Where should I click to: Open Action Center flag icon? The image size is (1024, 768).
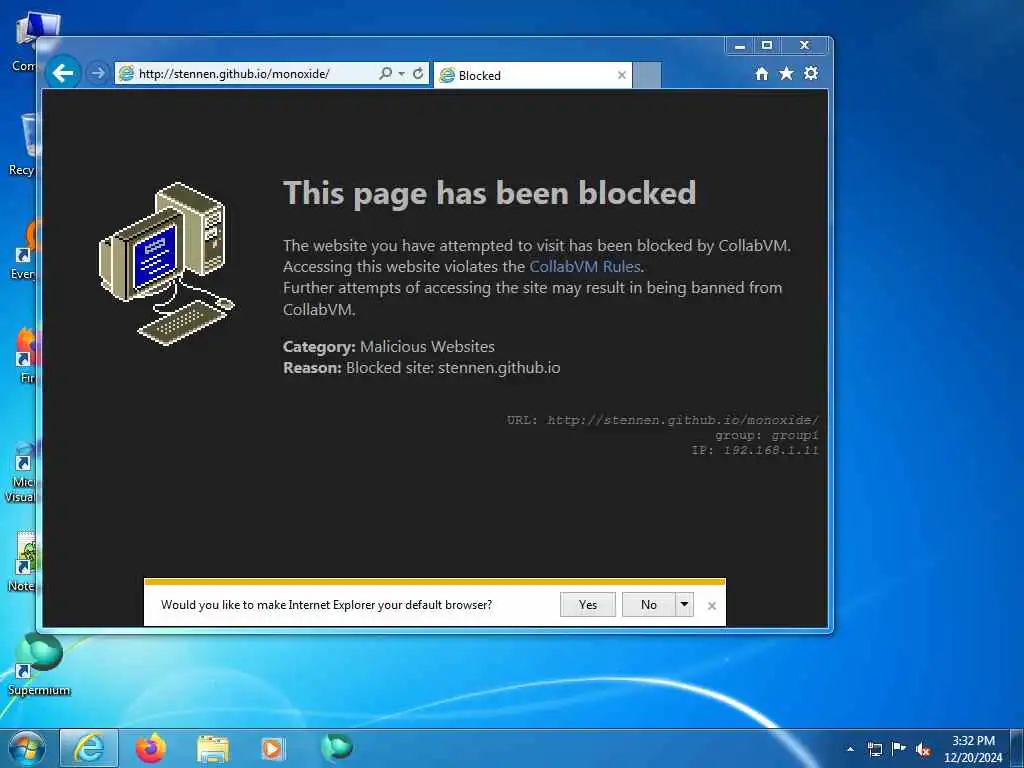pyautogui.click(x=899, y=749)
